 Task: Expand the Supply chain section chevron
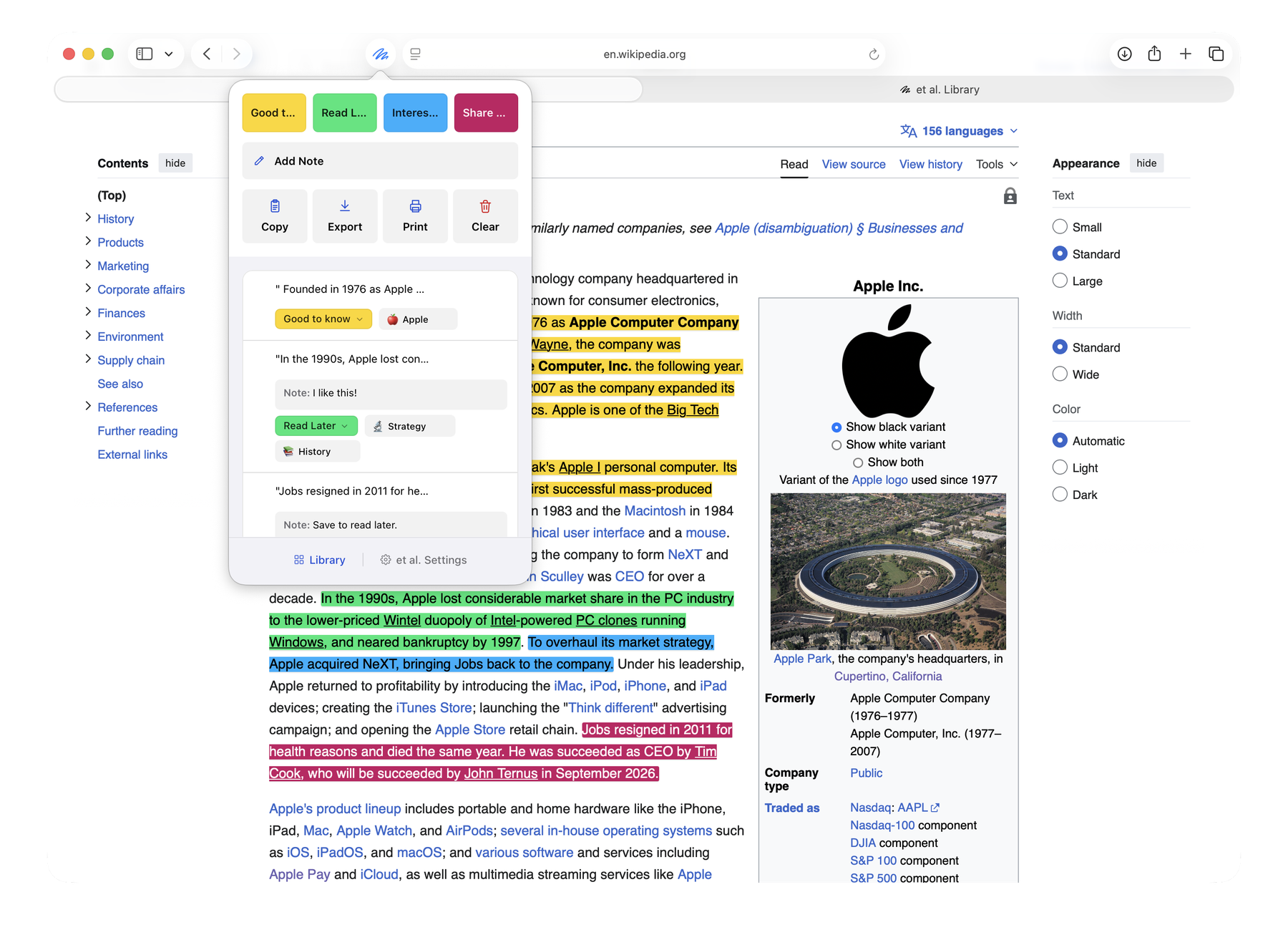tap(88, 359)
